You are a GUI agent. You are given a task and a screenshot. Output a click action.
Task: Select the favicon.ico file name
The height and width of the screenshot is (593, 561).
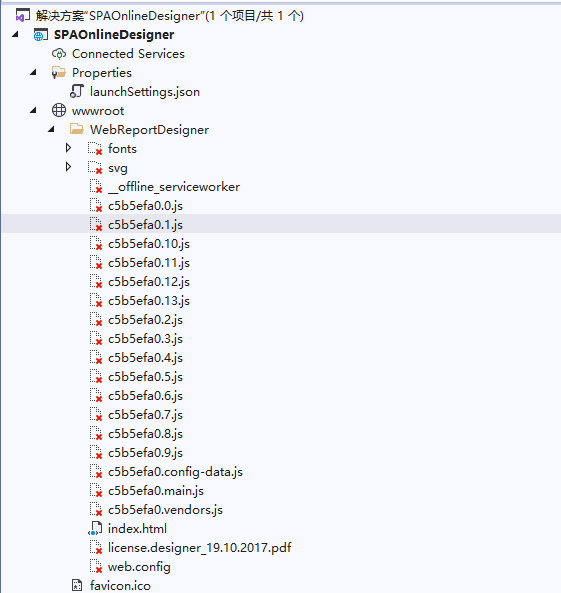120,585
